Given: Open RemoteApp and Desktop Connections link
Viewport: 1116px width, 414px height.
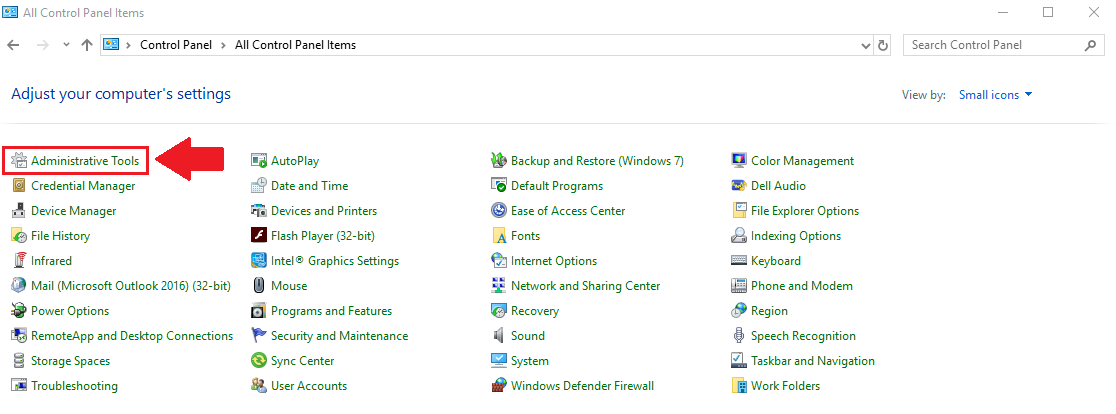Looking at the screenshot, I should 132,335.
